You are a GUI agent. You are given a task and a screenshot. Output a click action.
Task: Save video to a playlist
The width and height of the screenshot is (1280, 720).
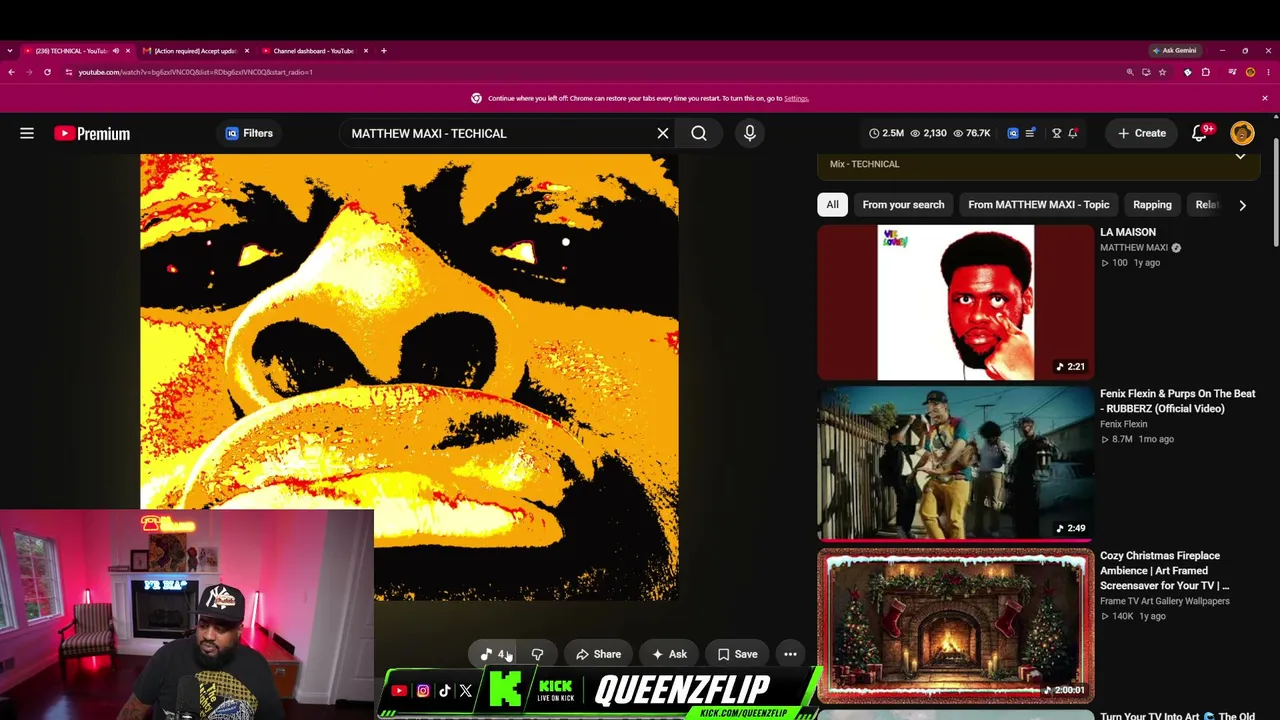point(737,654)
